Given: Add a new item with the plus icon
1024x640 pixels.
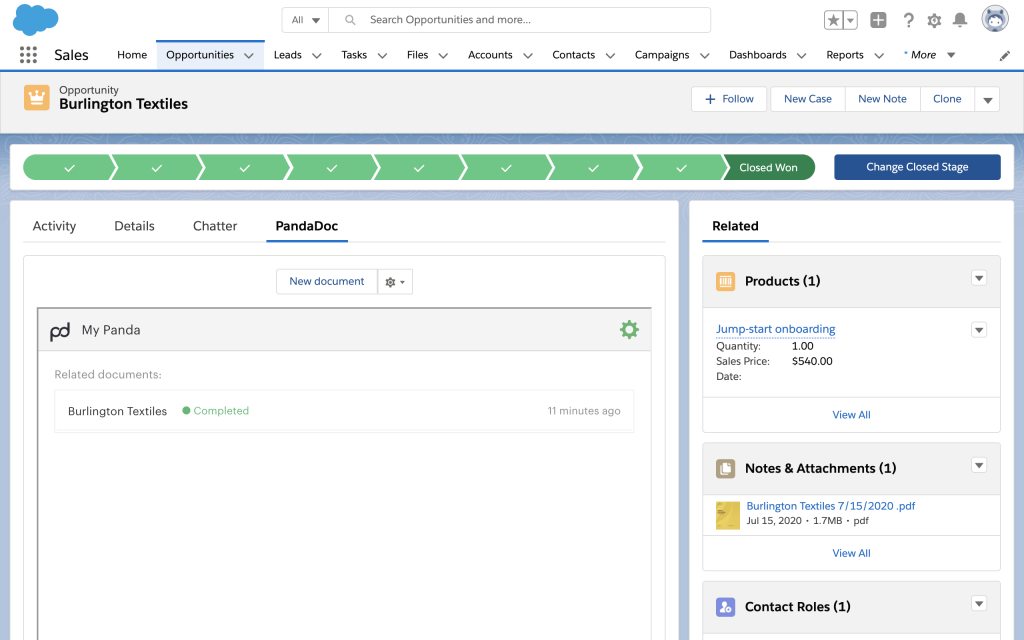Looking at the screenshot, I should pos(878,19).
